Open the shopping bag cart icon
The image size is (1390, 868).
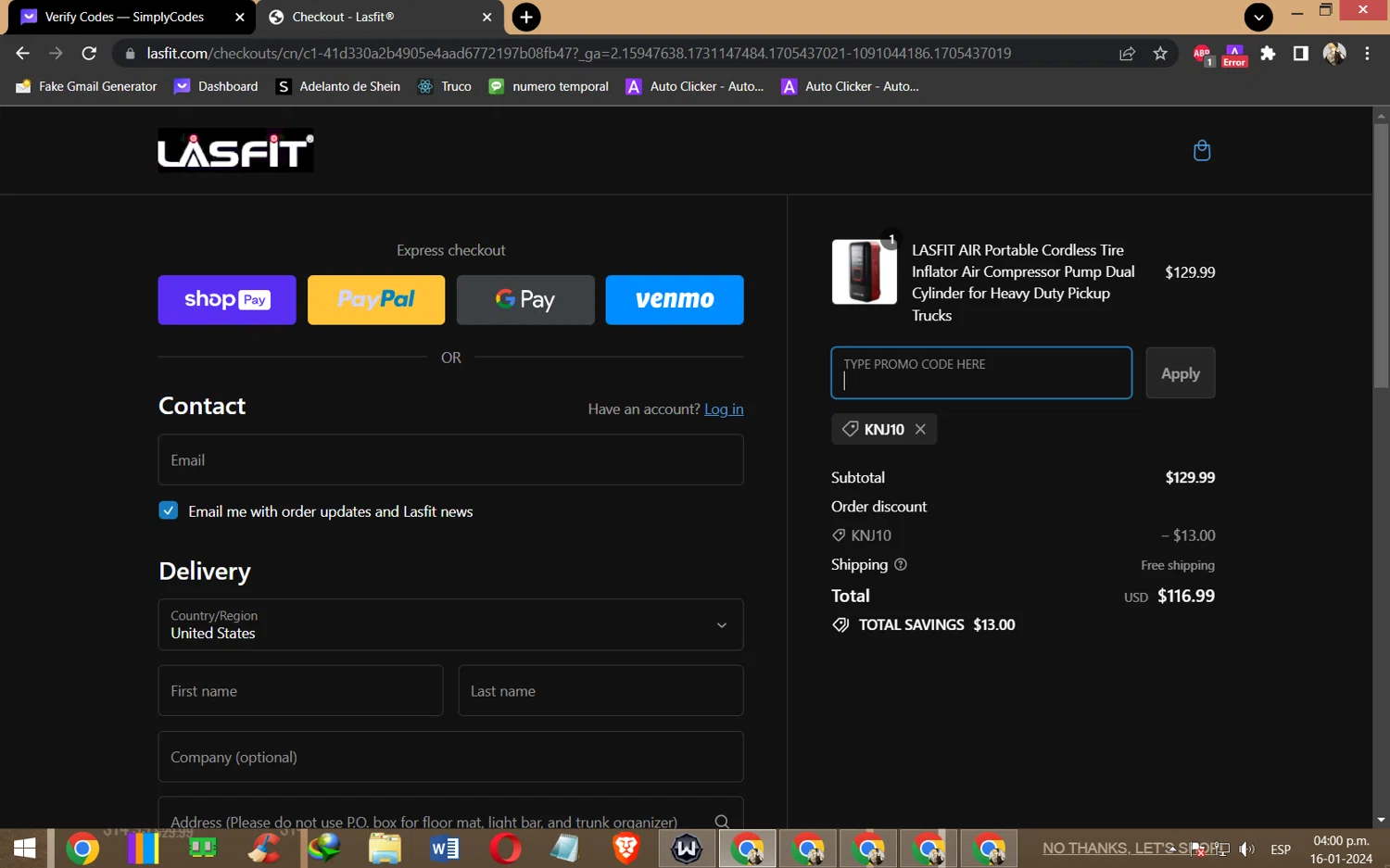[1202, 150]
